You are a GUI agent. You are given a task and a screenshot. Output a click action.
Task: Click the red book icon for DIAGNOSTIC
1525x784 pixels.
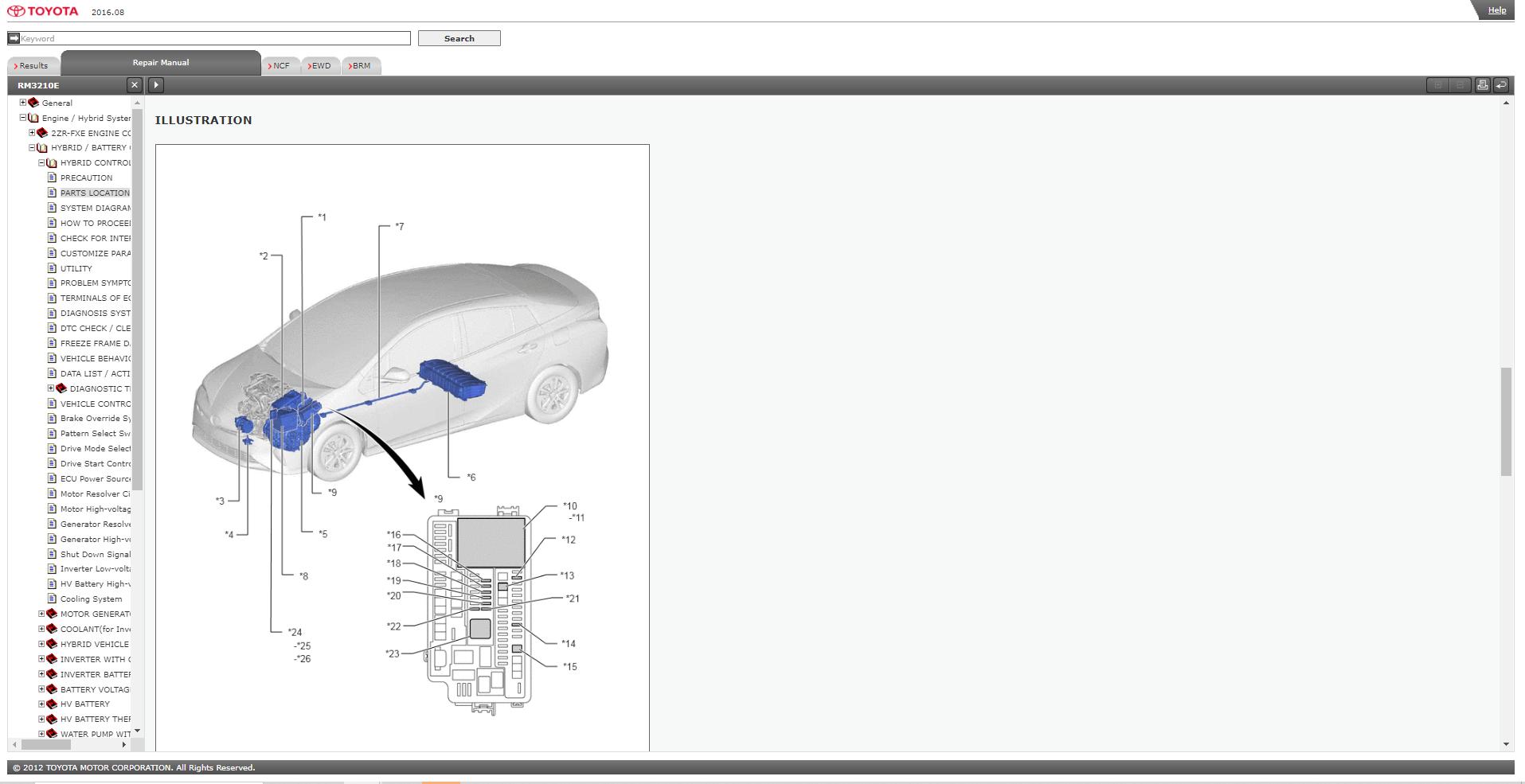61,388
